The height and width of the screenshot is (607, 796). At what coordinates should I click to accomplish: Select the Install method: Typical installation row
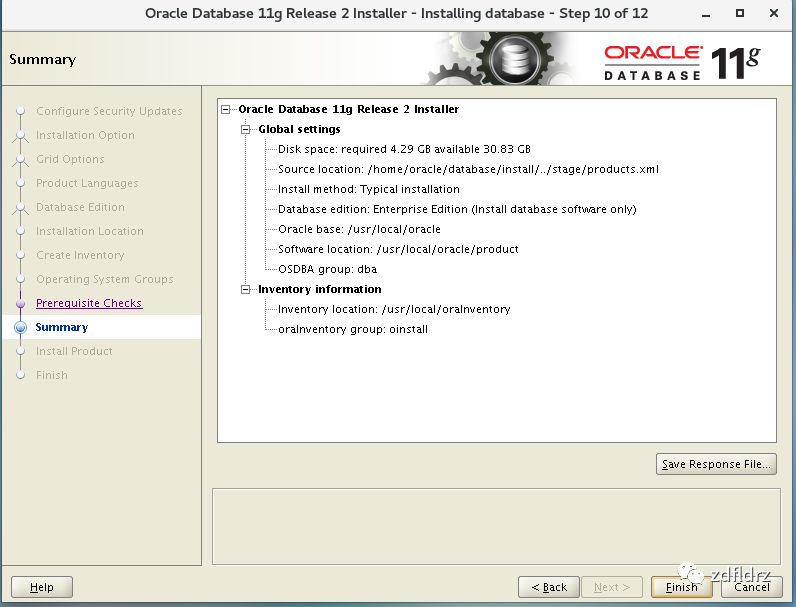[369, 189]
